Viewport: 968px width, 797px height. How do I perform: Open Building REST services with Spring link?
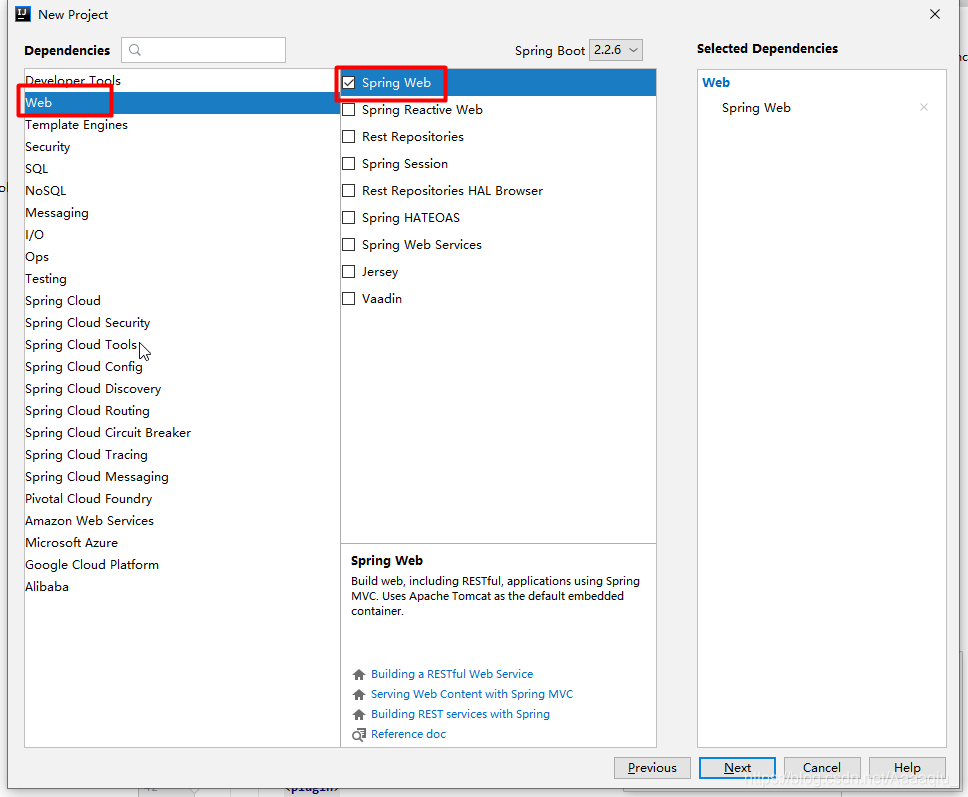(460, 714)
